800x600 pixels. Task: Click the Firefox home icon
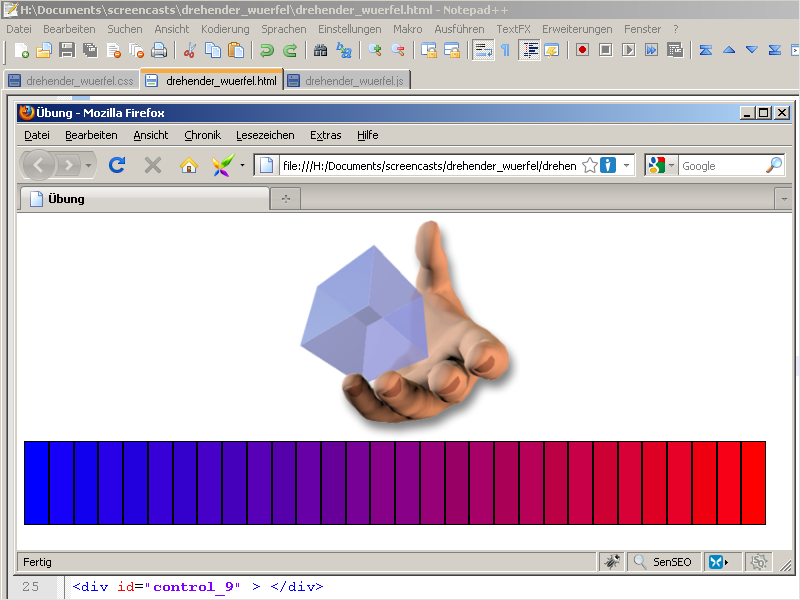[x=188, y=165]
